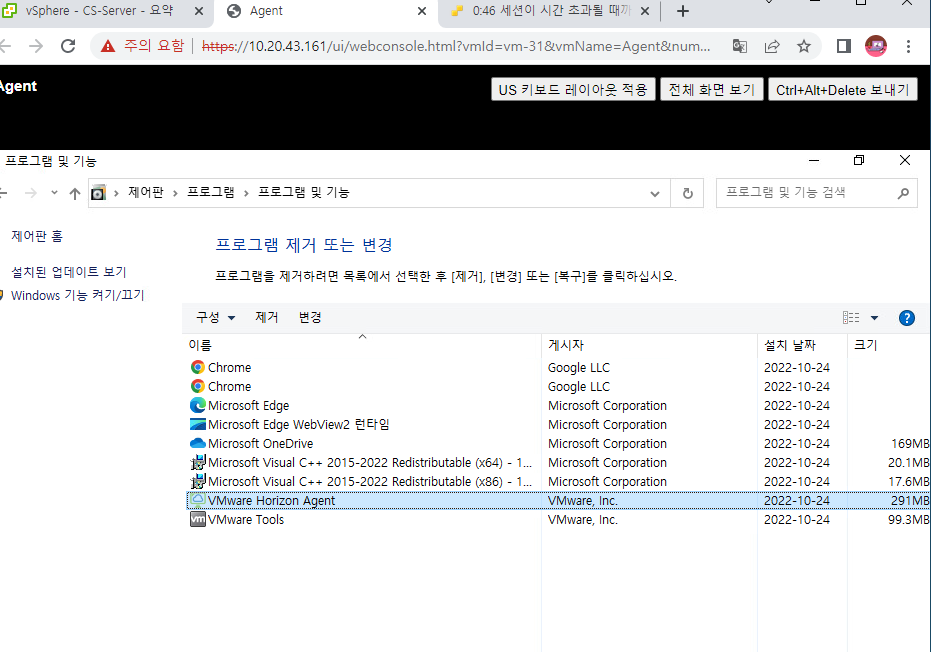Screen dimensions: 931x652
Task: Close the Agent browser tab
Action: point(422,11)
